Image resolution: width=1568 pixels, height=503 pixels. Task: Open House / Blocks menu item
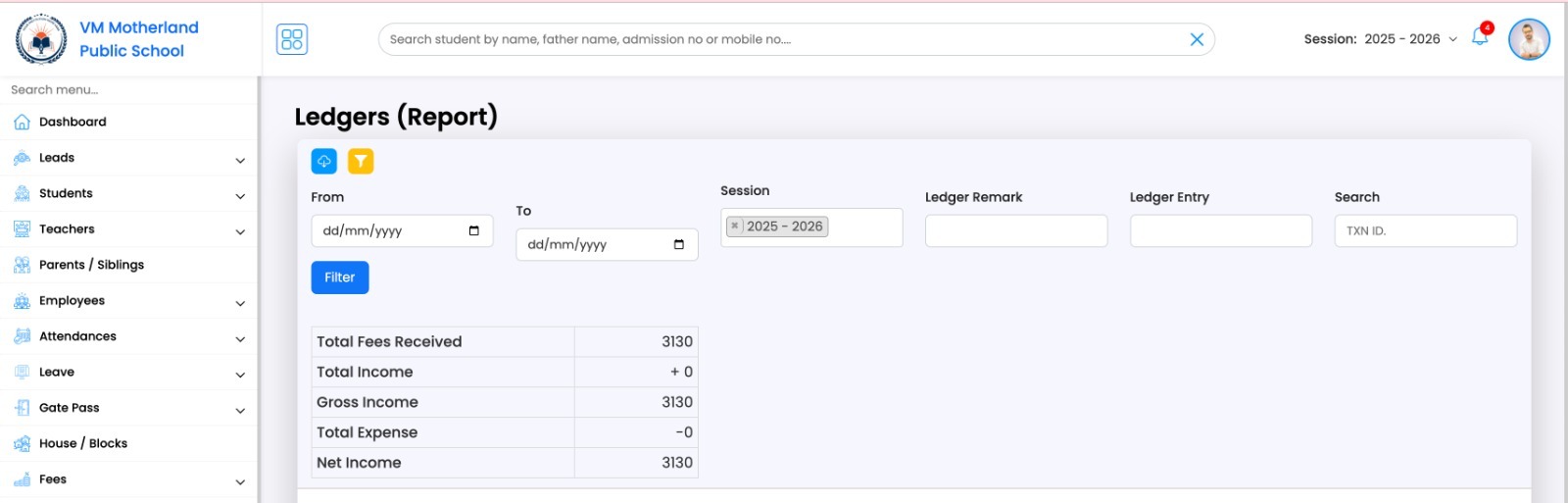point(83,443)
